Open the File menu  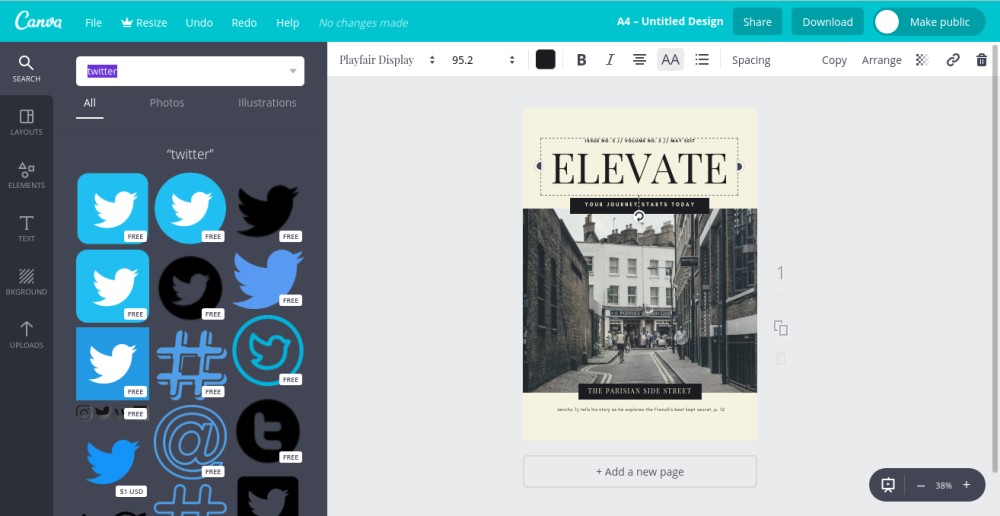click(x=93, y=22)
